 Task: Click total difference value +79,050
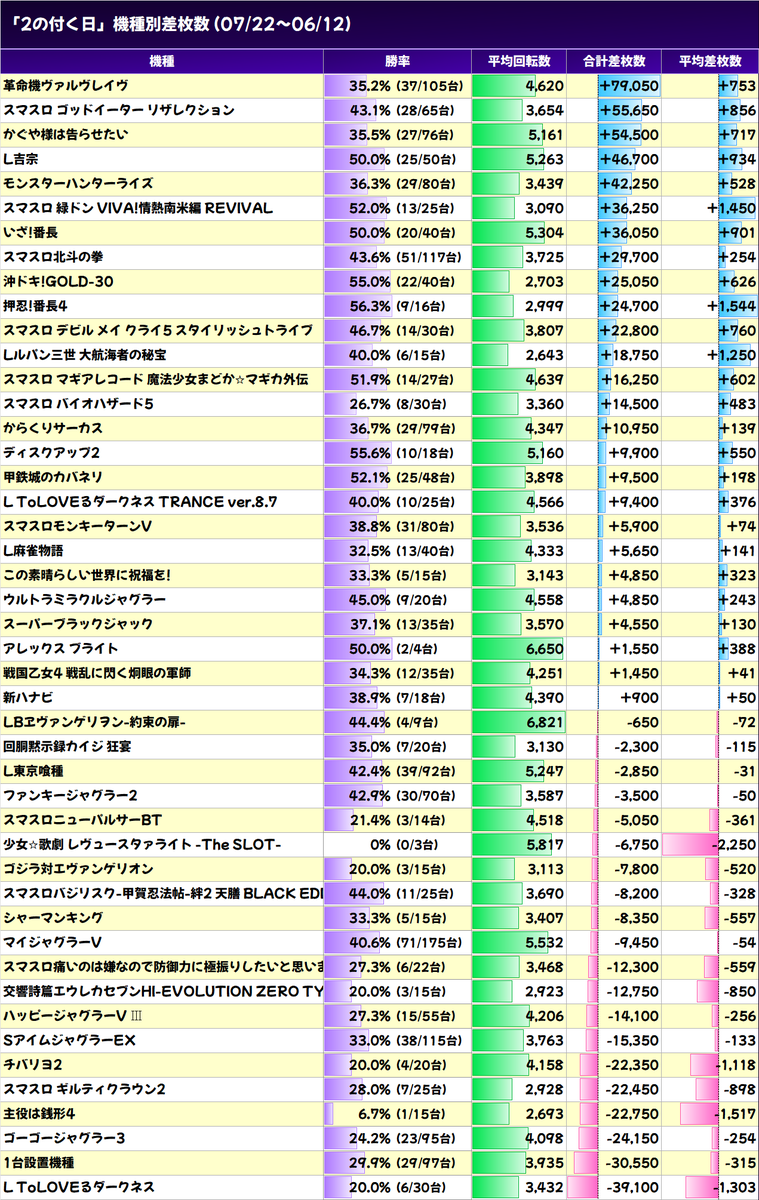(628, 86)
